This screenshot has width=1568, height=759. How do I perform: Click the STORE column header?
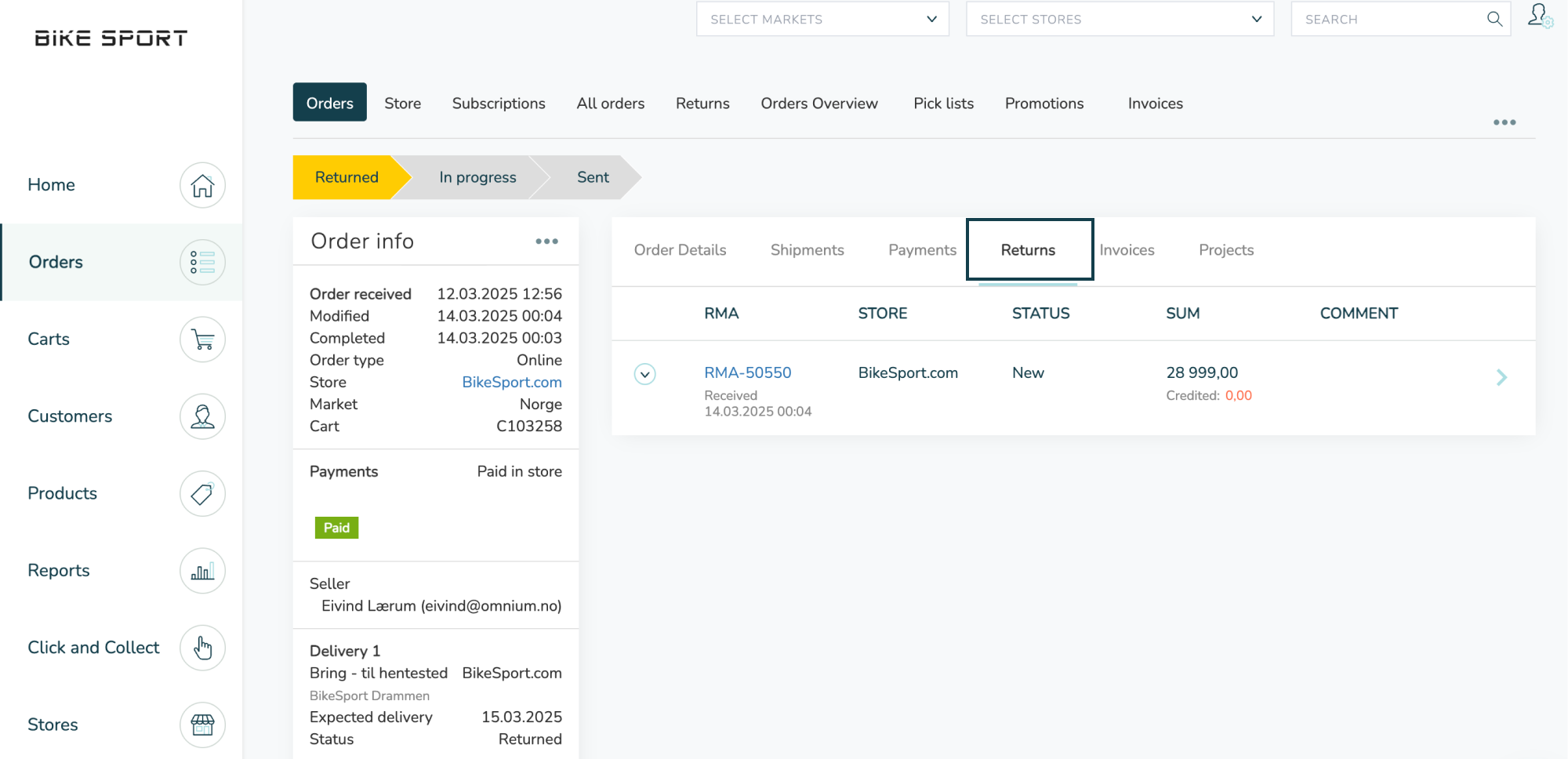click(x=882, y=314)
